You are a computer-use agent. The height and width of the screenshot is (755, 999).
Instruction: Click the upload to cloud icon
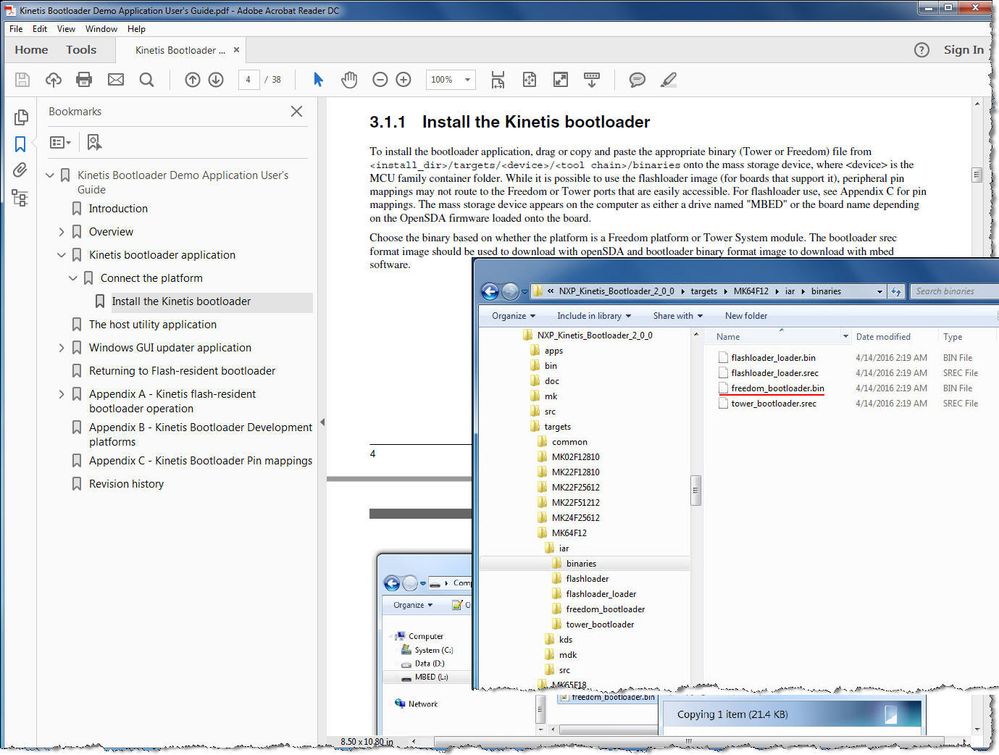pos(54,80)
